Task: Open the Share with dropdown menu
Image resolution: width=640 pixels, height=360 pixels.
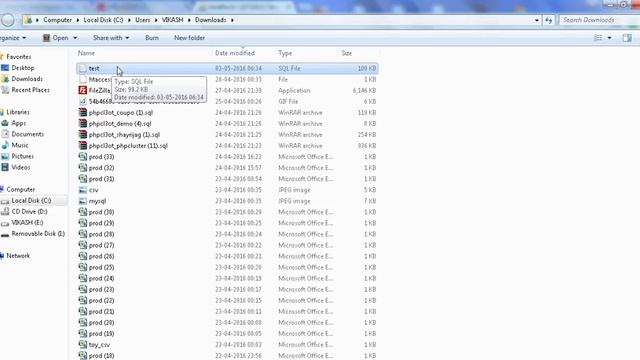Action: pos(111,38)
